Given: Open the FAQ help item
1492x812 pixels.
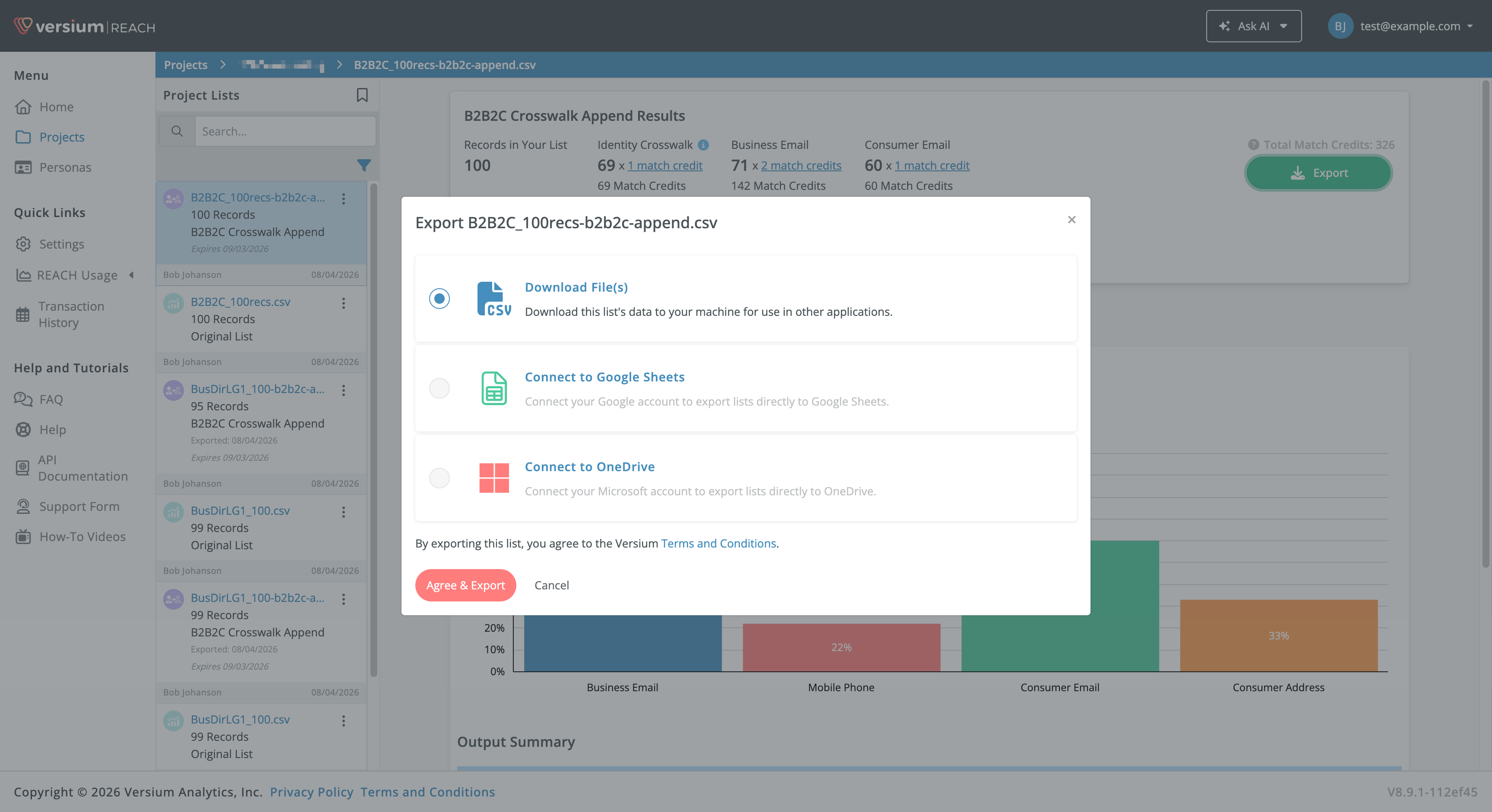Looking at the screenshot, I should 51,400.
